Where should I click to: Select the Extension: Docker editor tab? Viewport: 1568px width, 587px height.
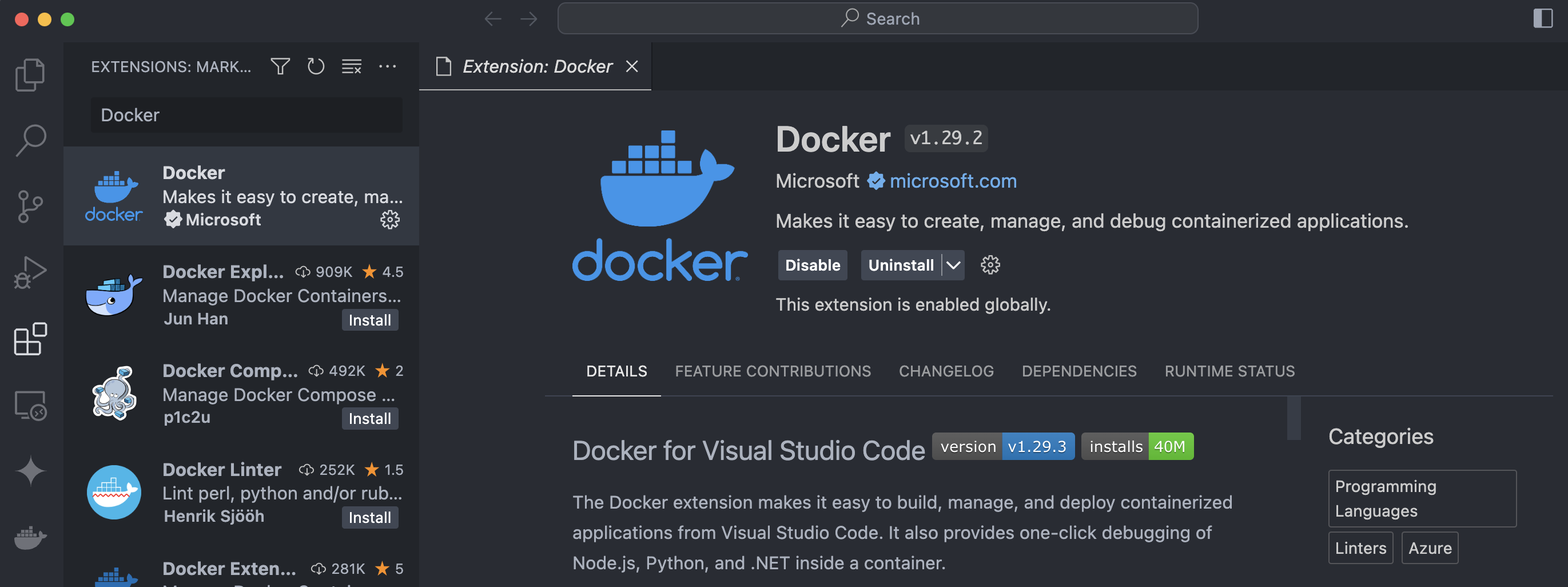[536, 66]
